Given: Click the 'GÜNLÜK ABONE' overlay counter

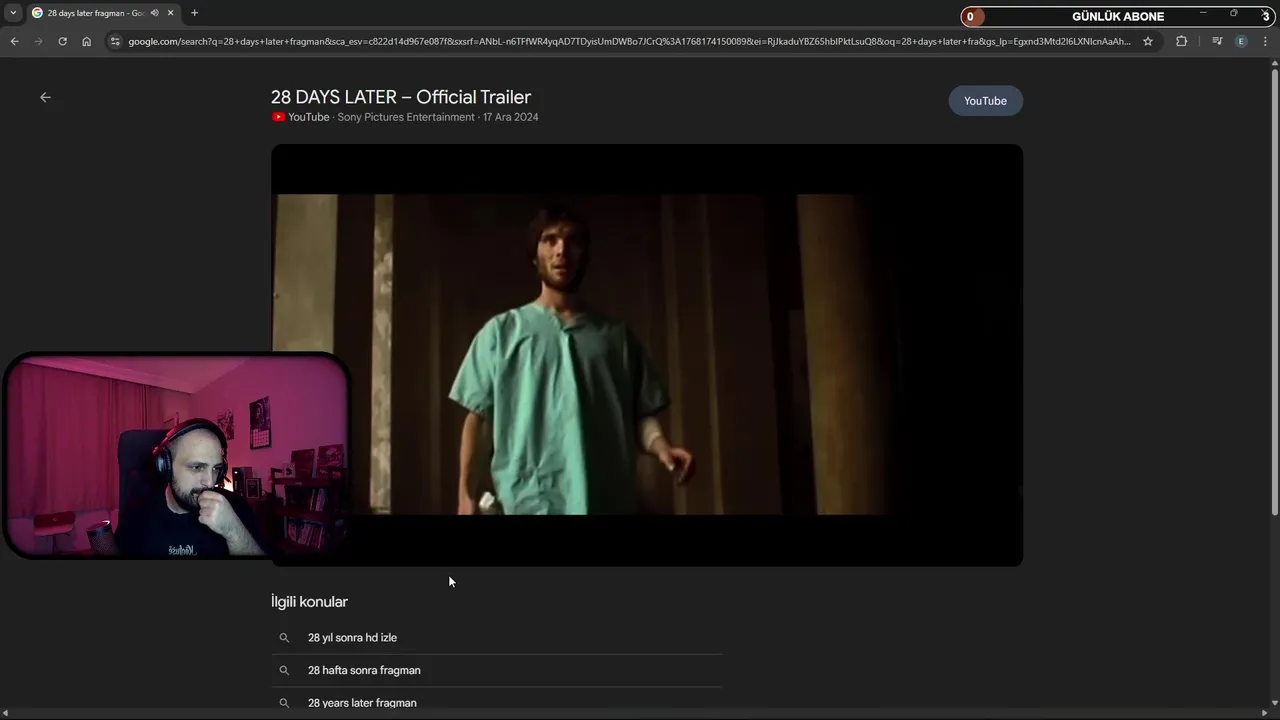Looking at the screenshot, I should pos(1118,16).
